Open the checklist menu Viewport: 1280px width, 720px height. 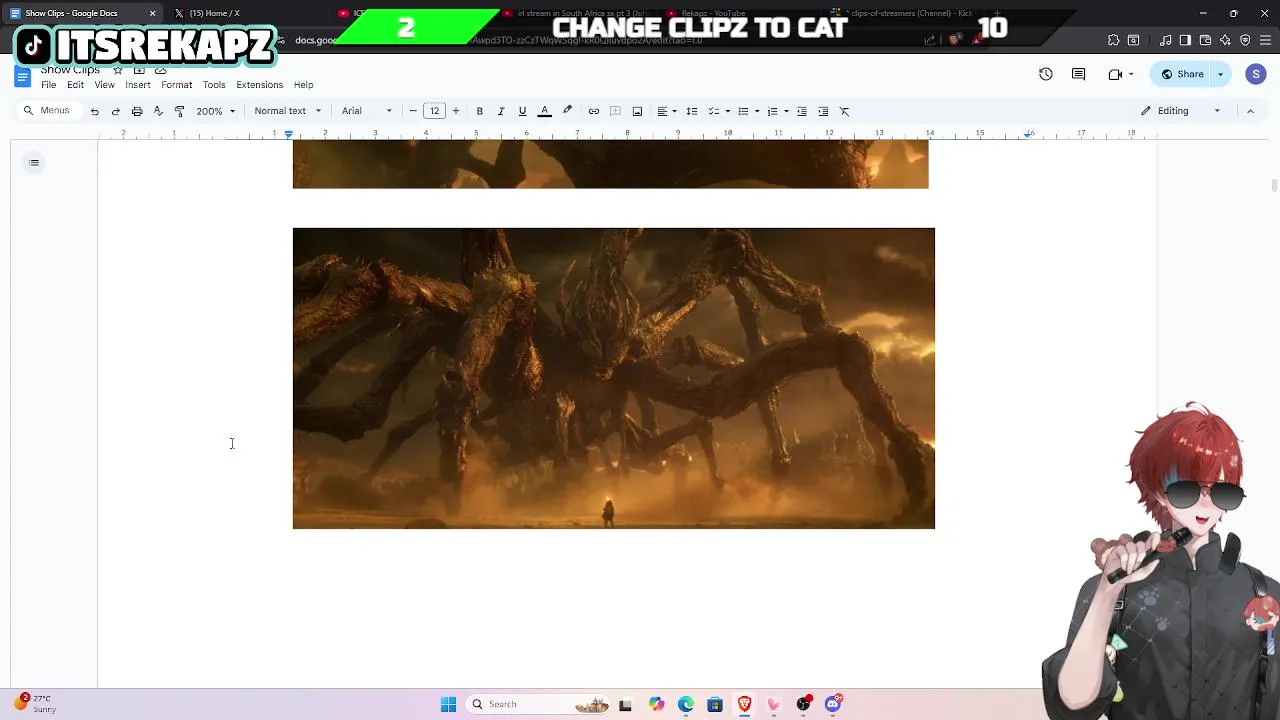tap(718, 111)
